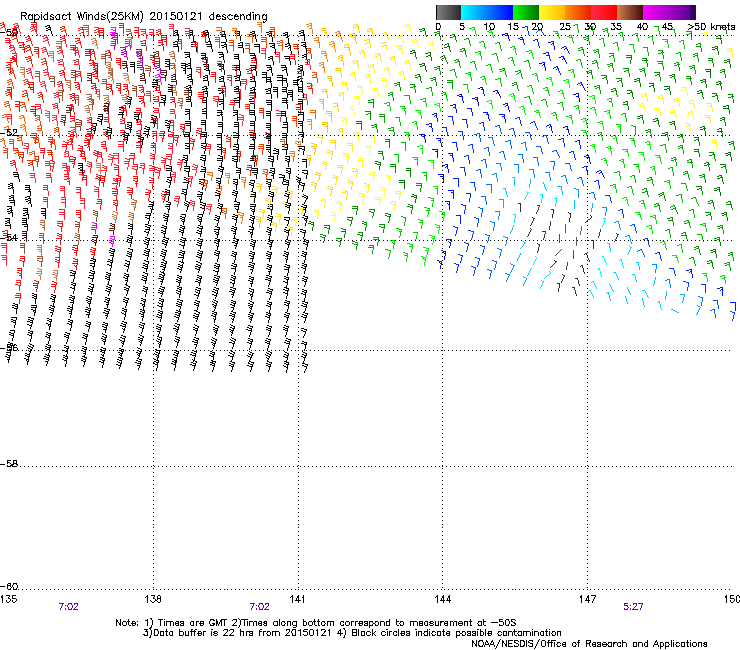Click the '135' longitude axis label
This screenshot has width=740, height=650.
coord(8,599)
